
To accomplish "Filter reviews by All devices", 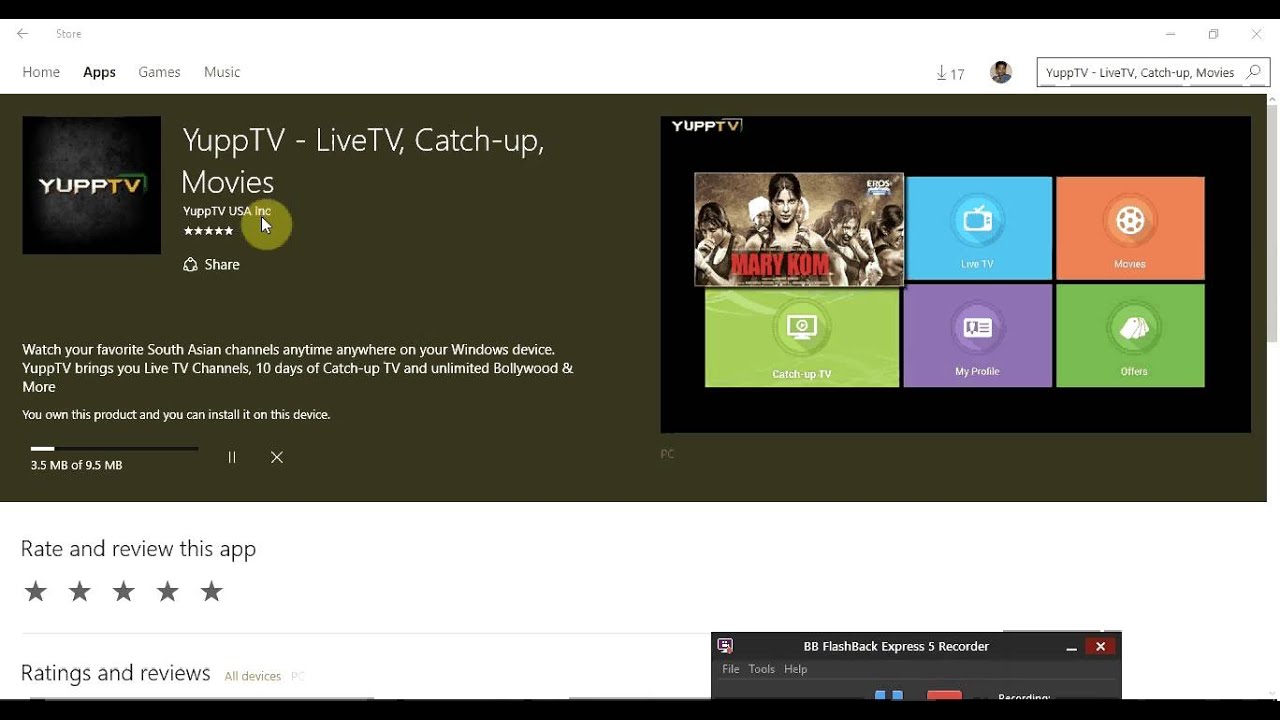I will coord(253,677).
